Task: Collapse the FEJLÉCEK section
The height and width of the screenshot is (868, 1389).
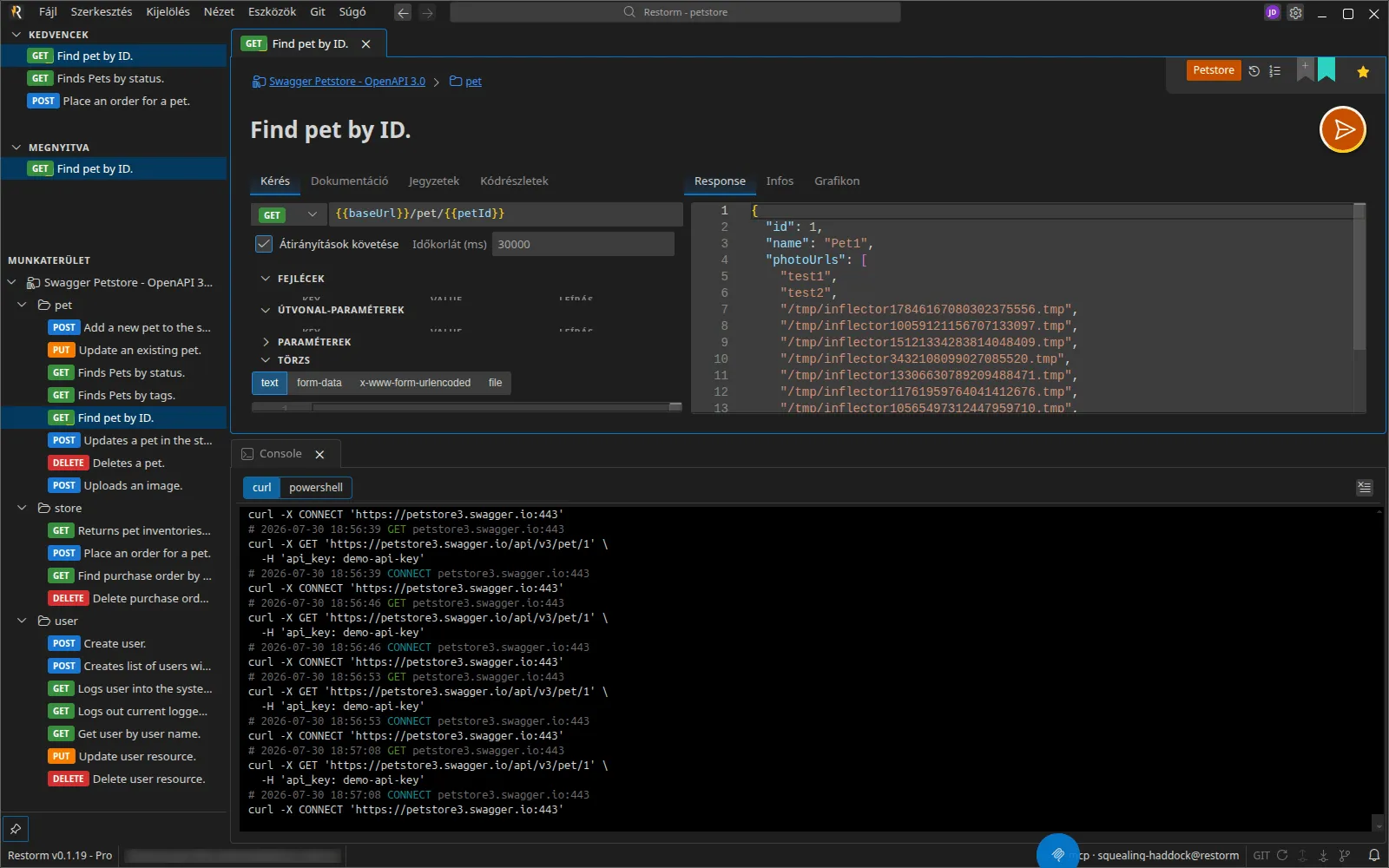Action: [x=266, y=279]
